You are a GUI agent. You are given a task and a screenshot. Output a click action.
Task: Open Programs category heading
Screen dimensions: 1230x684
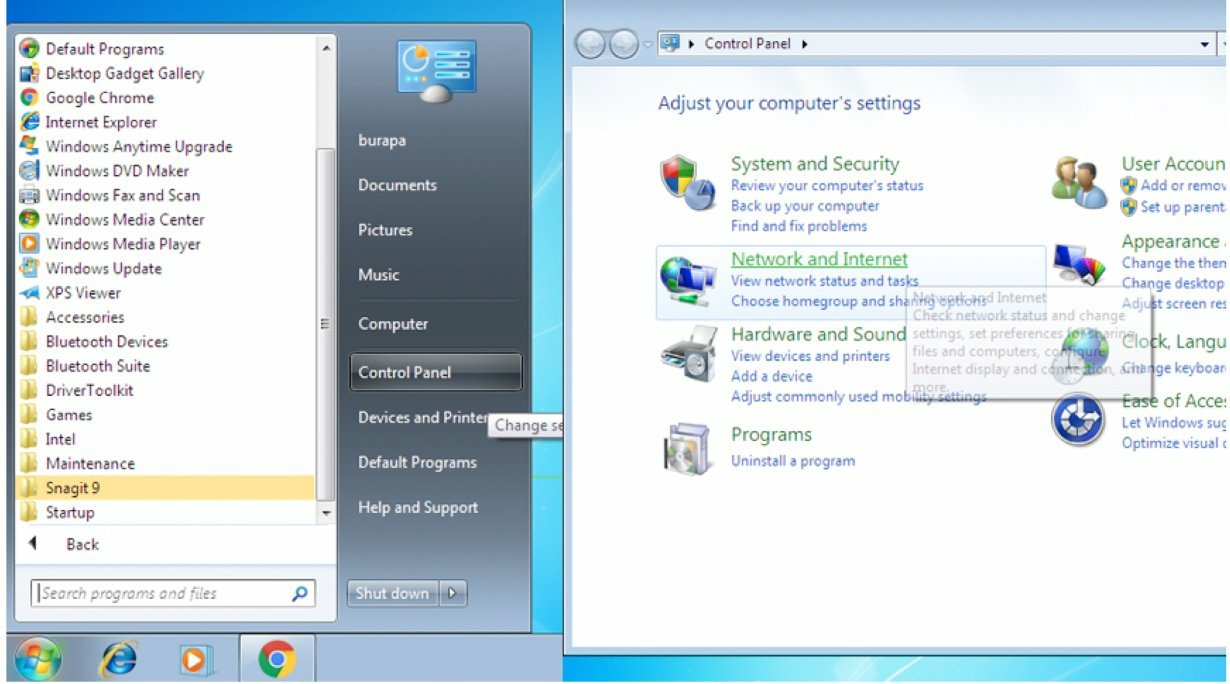(x=771, y=435)
